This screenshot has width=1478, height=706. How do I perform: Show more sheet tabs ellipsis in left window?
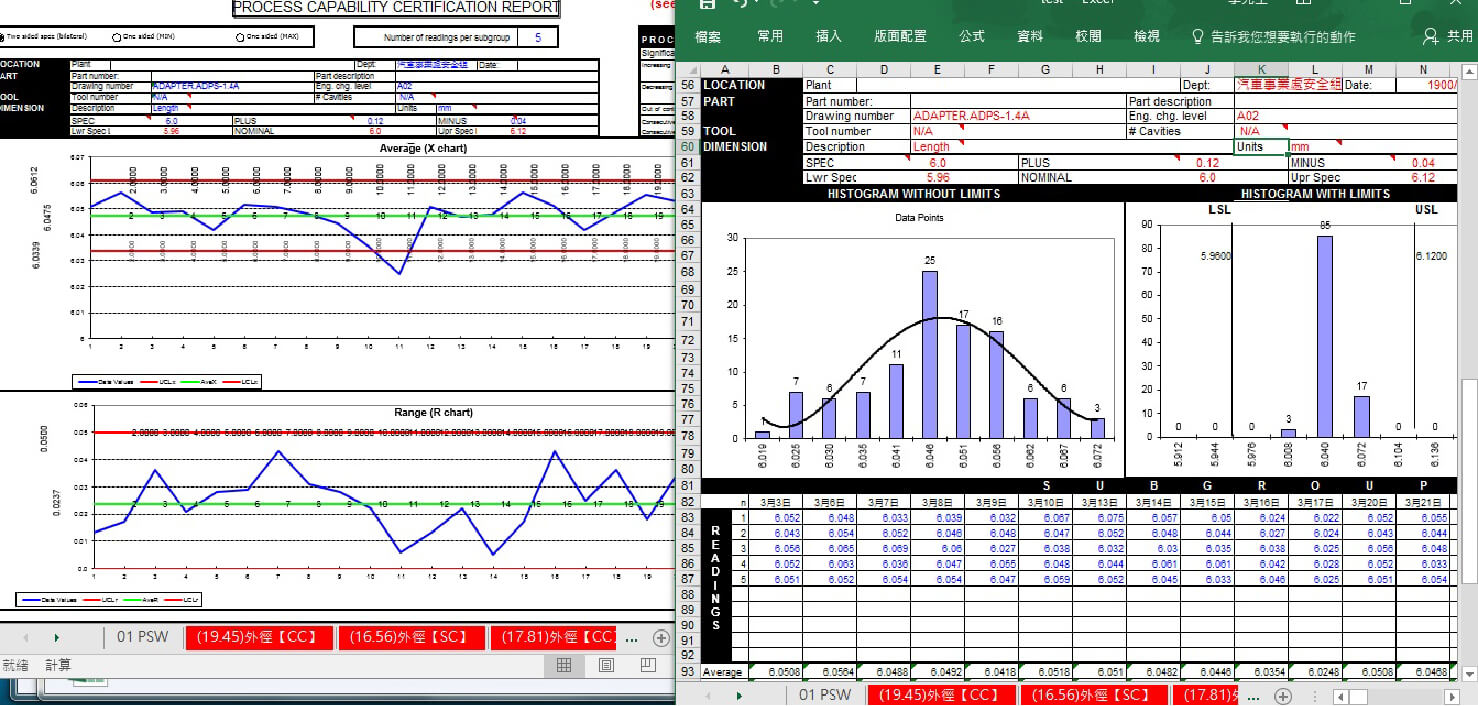[632, 638]
